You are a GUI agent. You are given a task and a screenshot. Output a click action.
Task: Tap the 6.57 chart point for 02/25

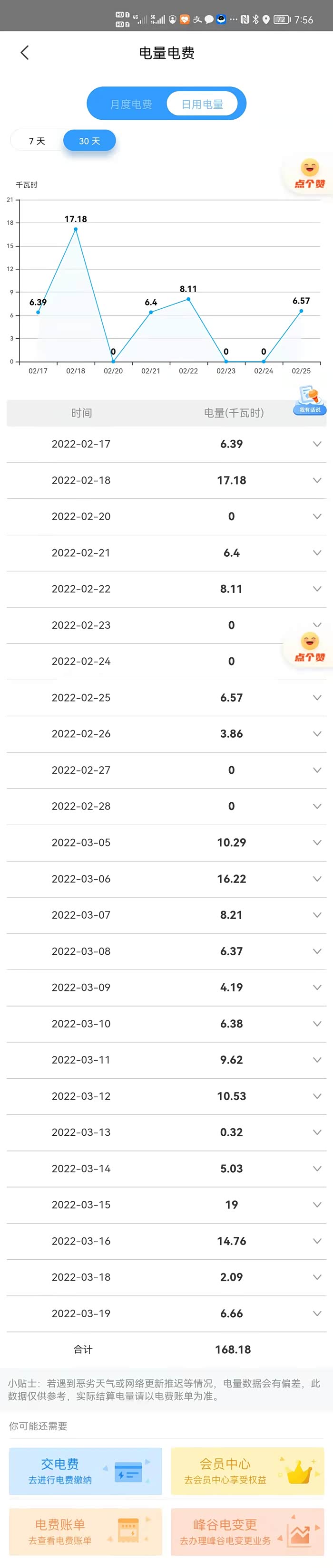pyautogui.click(x=301, y=311)
